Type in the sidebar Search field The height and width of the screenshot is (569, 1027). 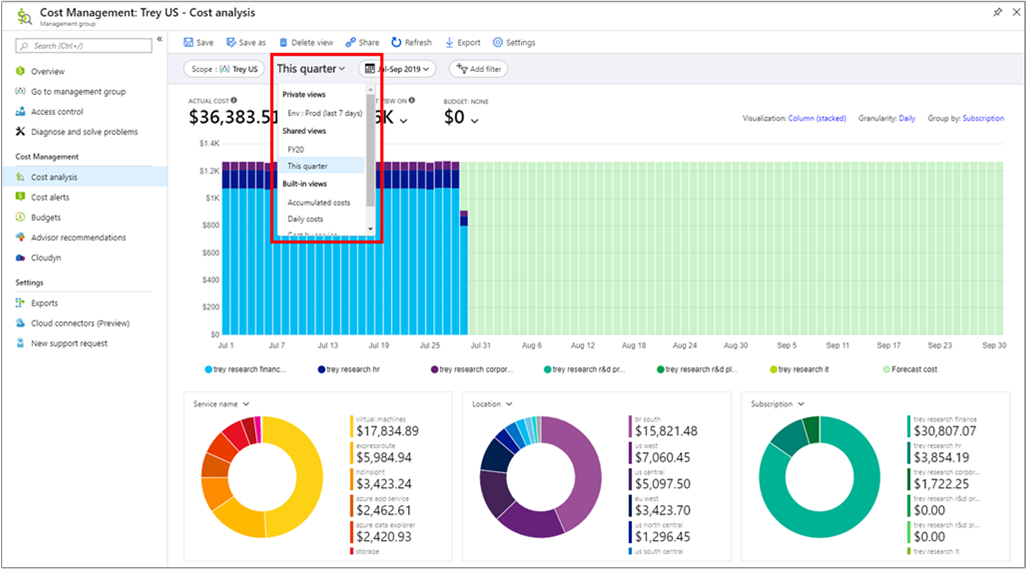point(85,46)
